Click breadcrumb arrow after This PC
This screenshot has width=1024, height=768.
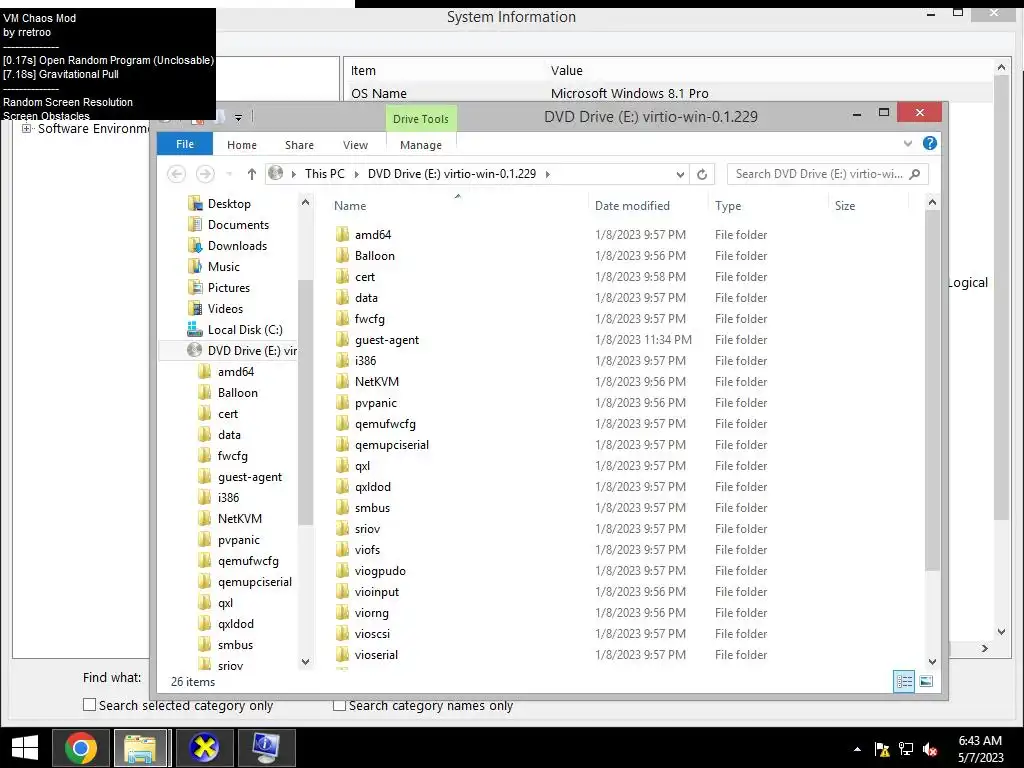pyautogui.click(x=356, y=174)
